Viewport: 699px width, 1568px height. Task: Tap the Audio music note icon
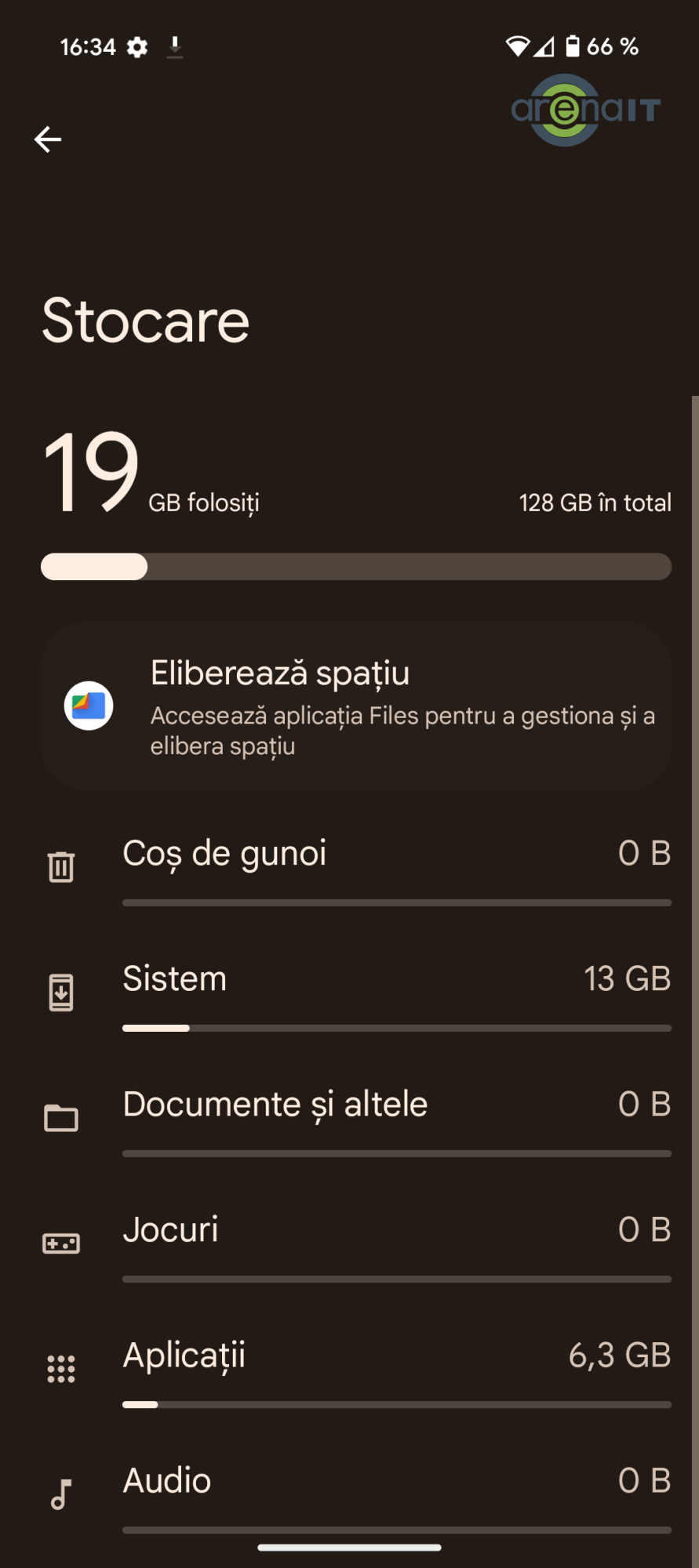61,1494
